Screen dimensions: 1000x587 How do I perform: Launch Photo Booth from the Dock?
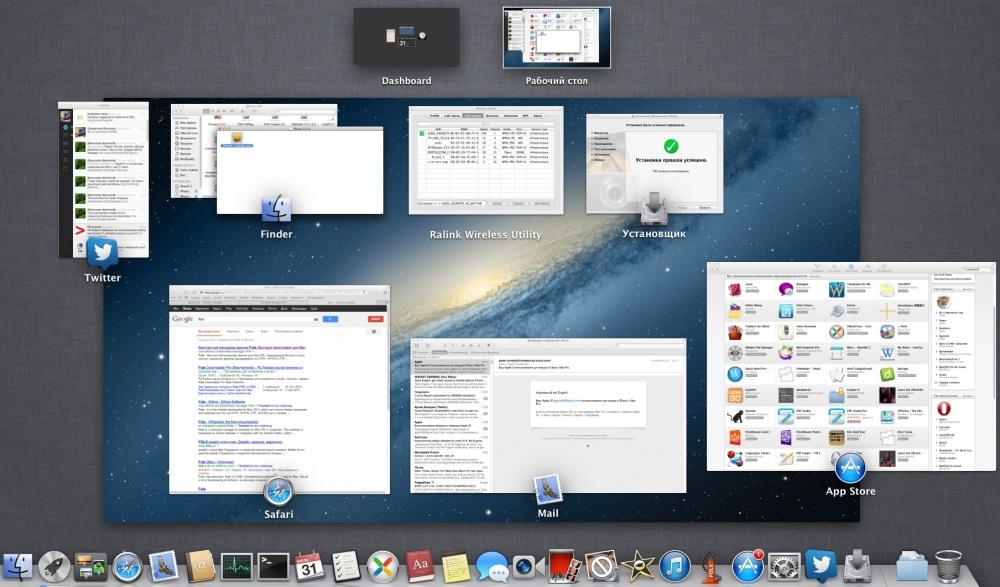point(565,567)
